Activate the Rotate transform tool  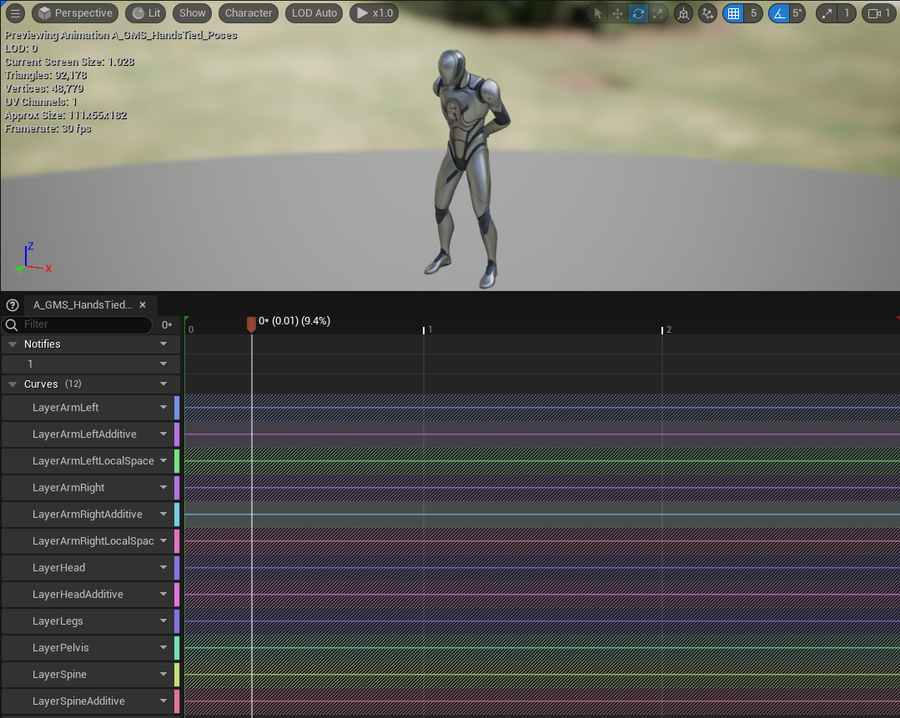(x=638, y=13)
